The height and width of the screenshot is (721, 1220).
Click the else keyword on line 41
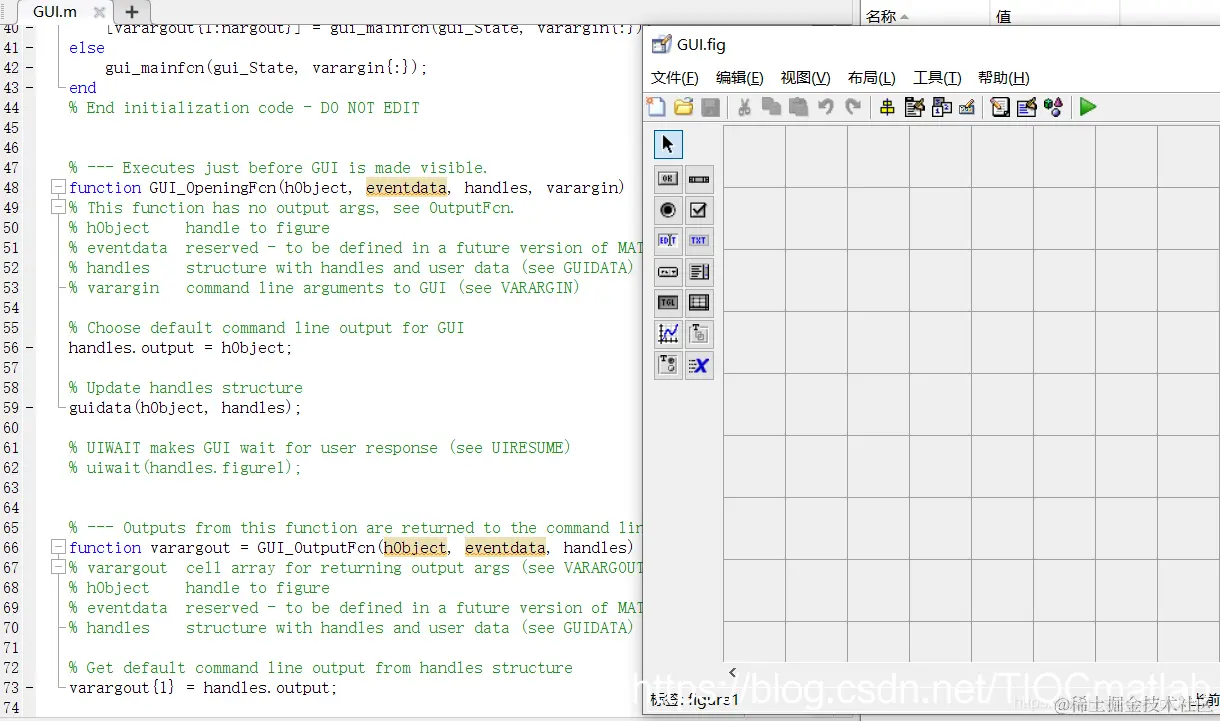click(86, 48)
